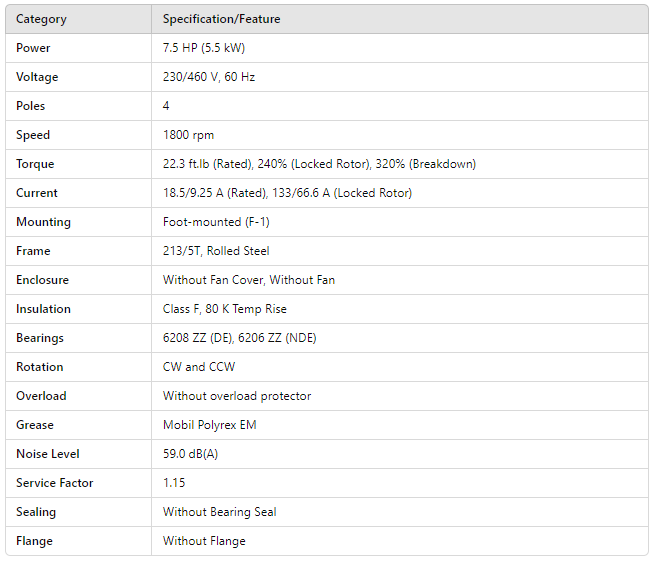657x562 pixels.
Task: Click the Torque specification text
Action: tap(319, 164)
